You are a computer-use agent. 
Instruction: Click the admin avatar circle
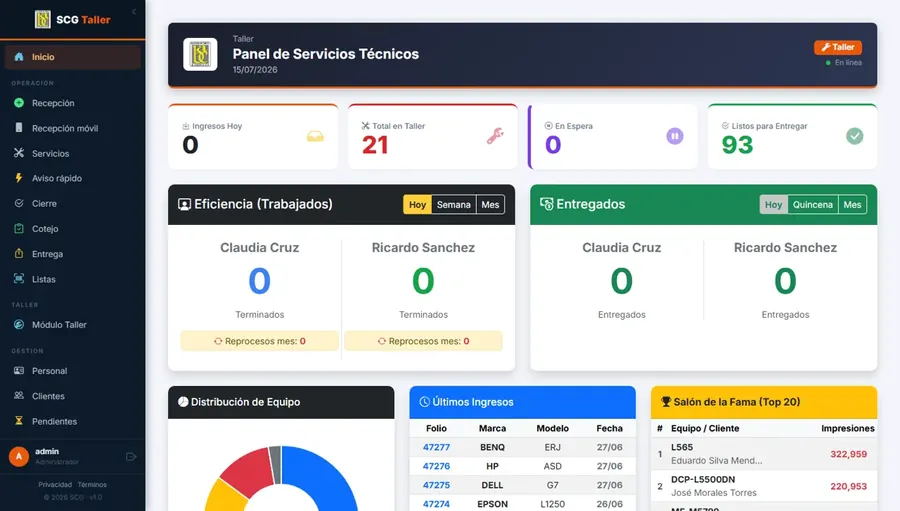click(x=19, y=456)
